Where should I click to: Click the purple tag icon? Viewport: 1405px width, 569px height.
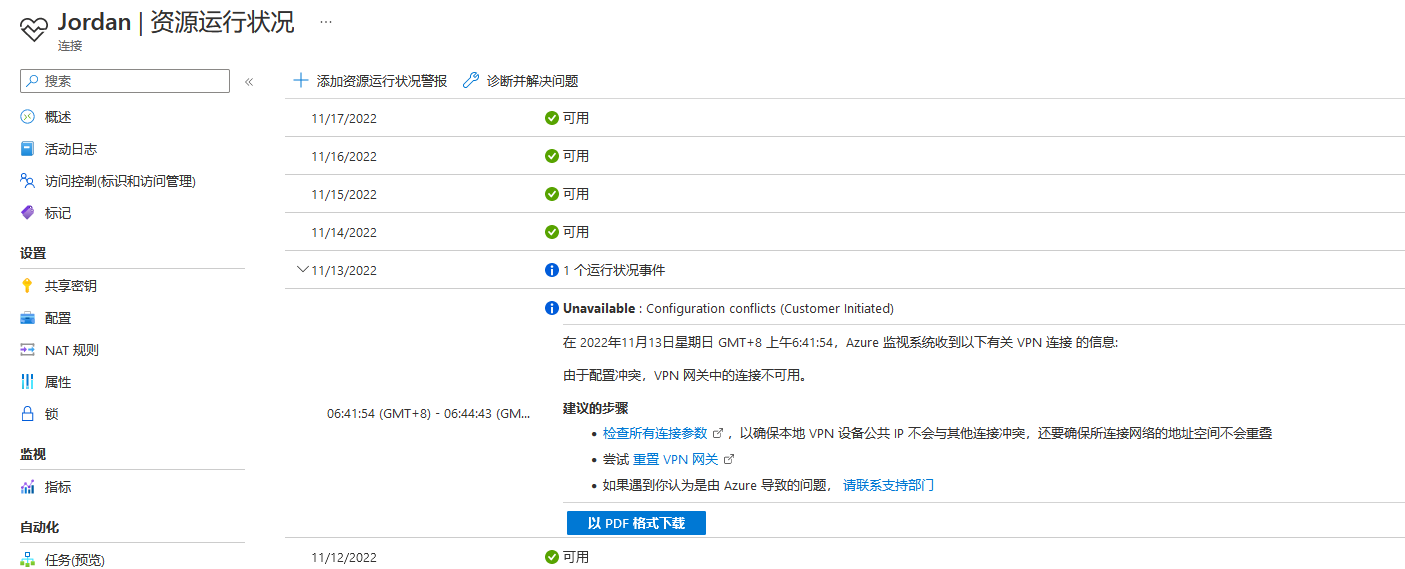point(27,213)
